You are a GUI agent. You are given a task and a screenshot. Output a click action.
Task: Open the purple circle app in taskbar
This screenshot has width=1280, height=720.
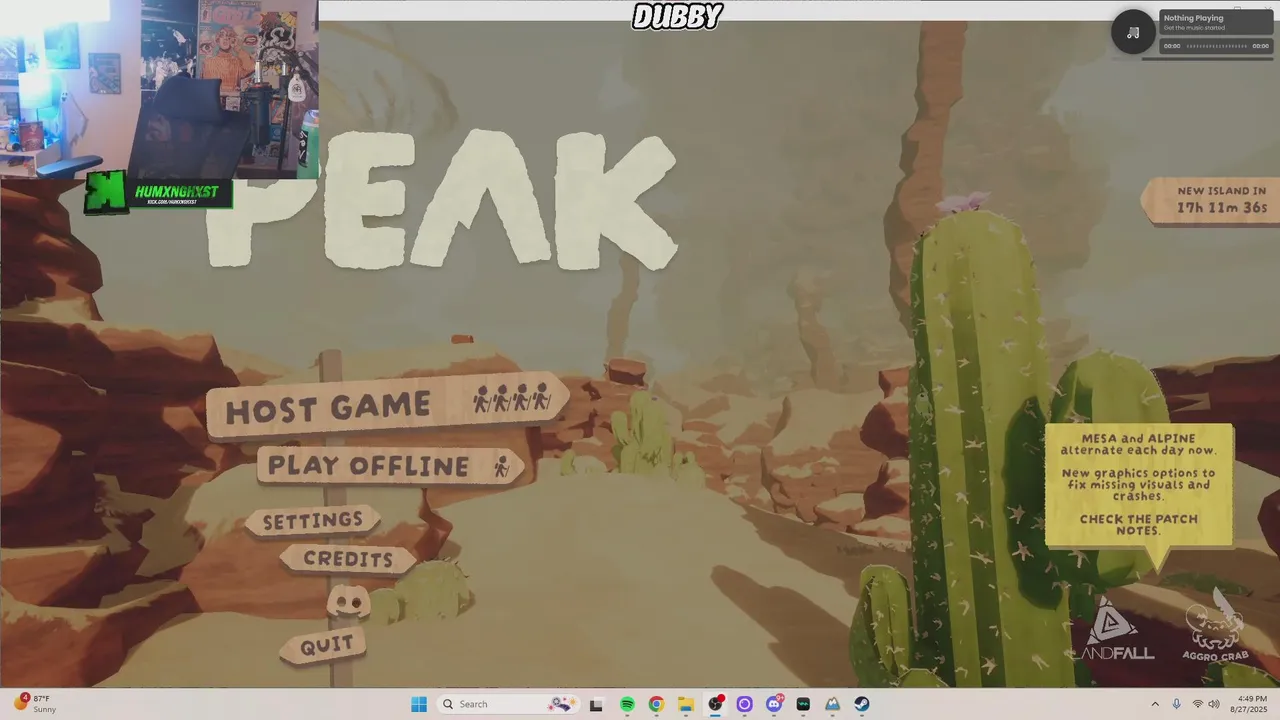point(744,704)
